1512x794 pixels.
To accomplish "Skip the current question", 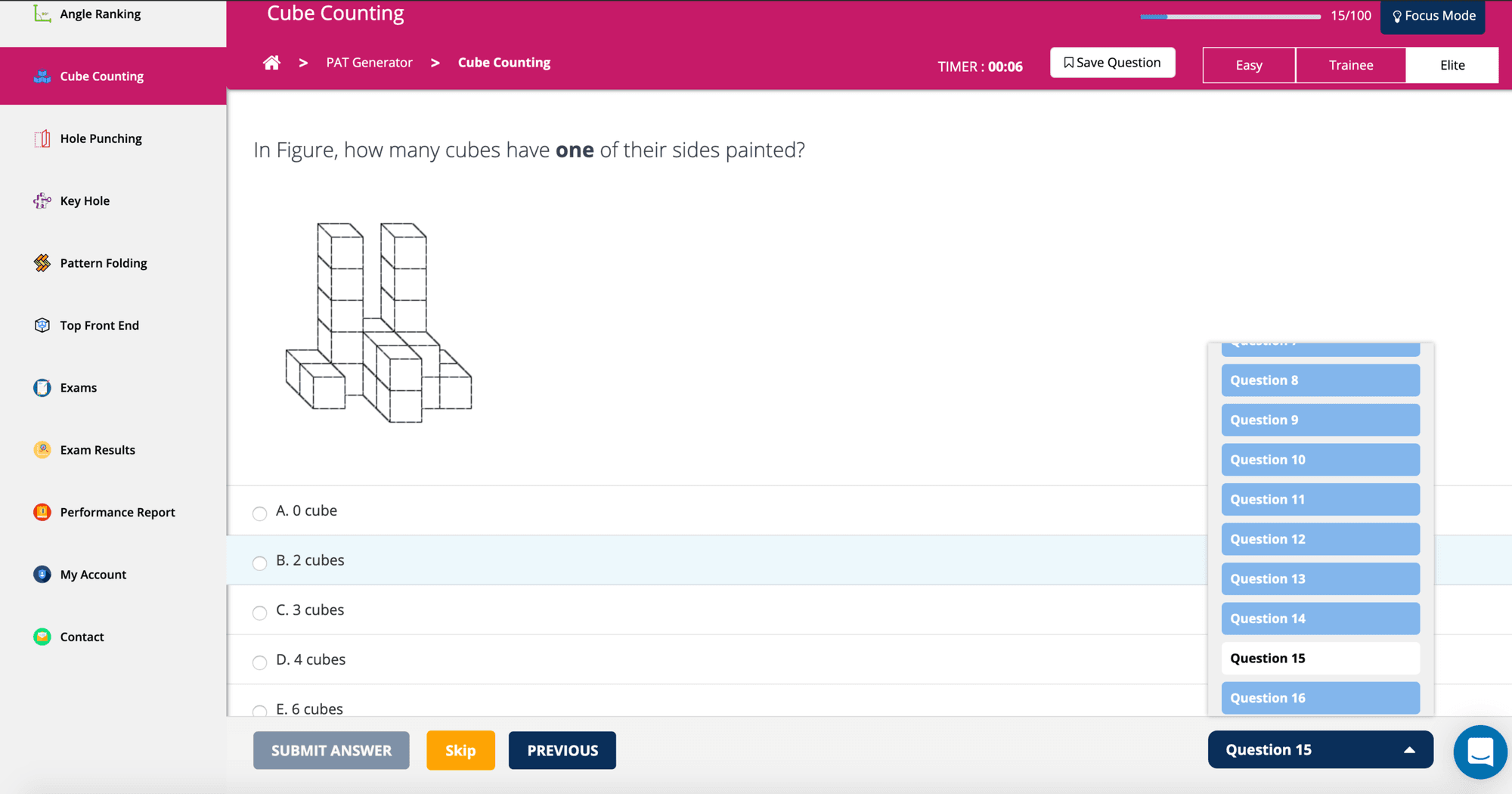I will click(460, 750).
